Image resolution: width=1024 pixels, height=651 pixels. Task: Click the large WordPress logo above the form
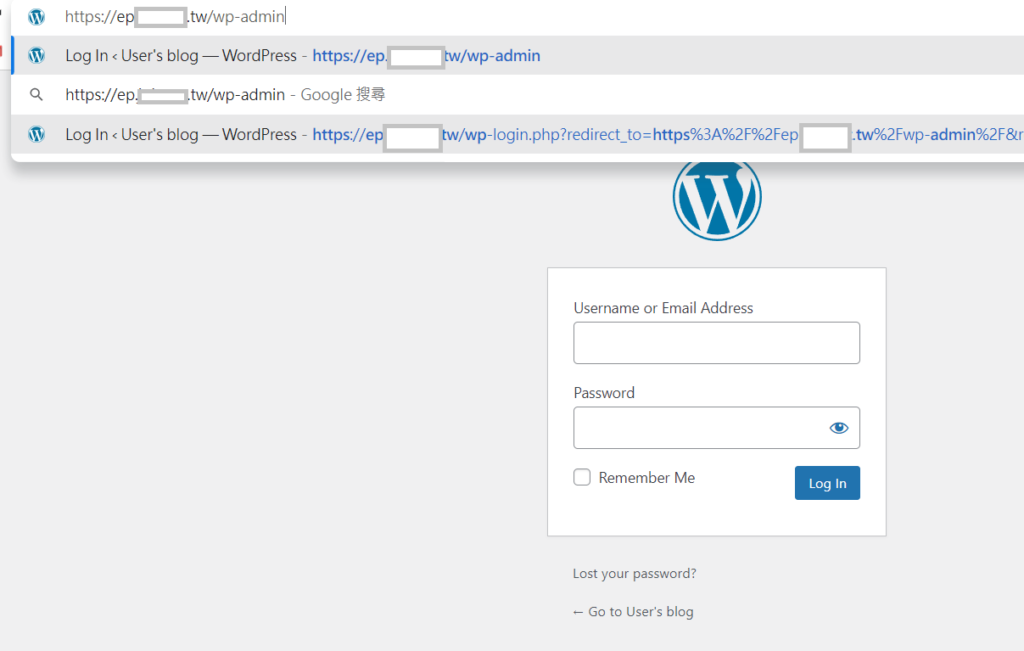pos(717,197)
